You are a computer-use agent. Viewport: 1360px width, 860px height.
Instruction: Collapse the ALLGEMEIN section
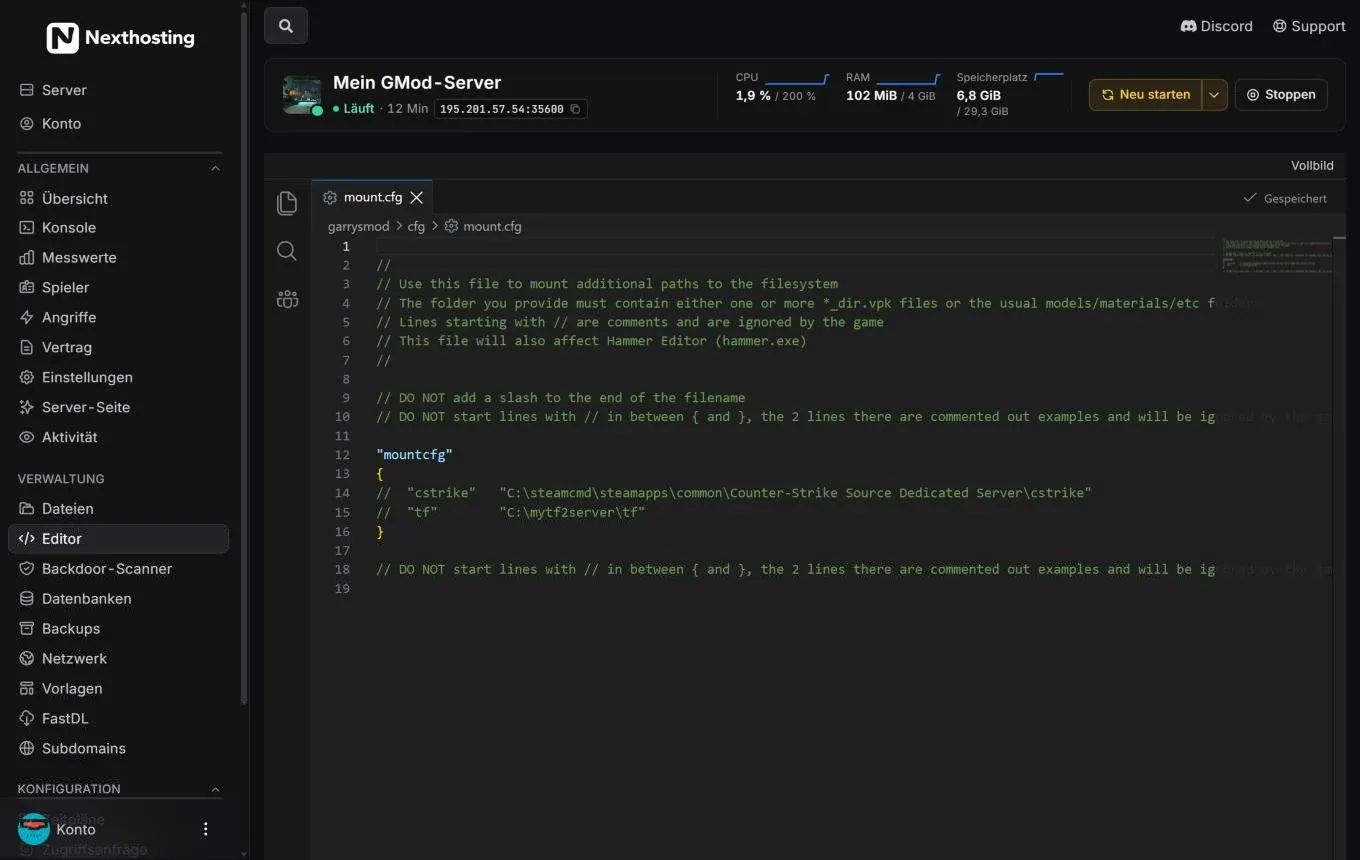click(215, 169)
